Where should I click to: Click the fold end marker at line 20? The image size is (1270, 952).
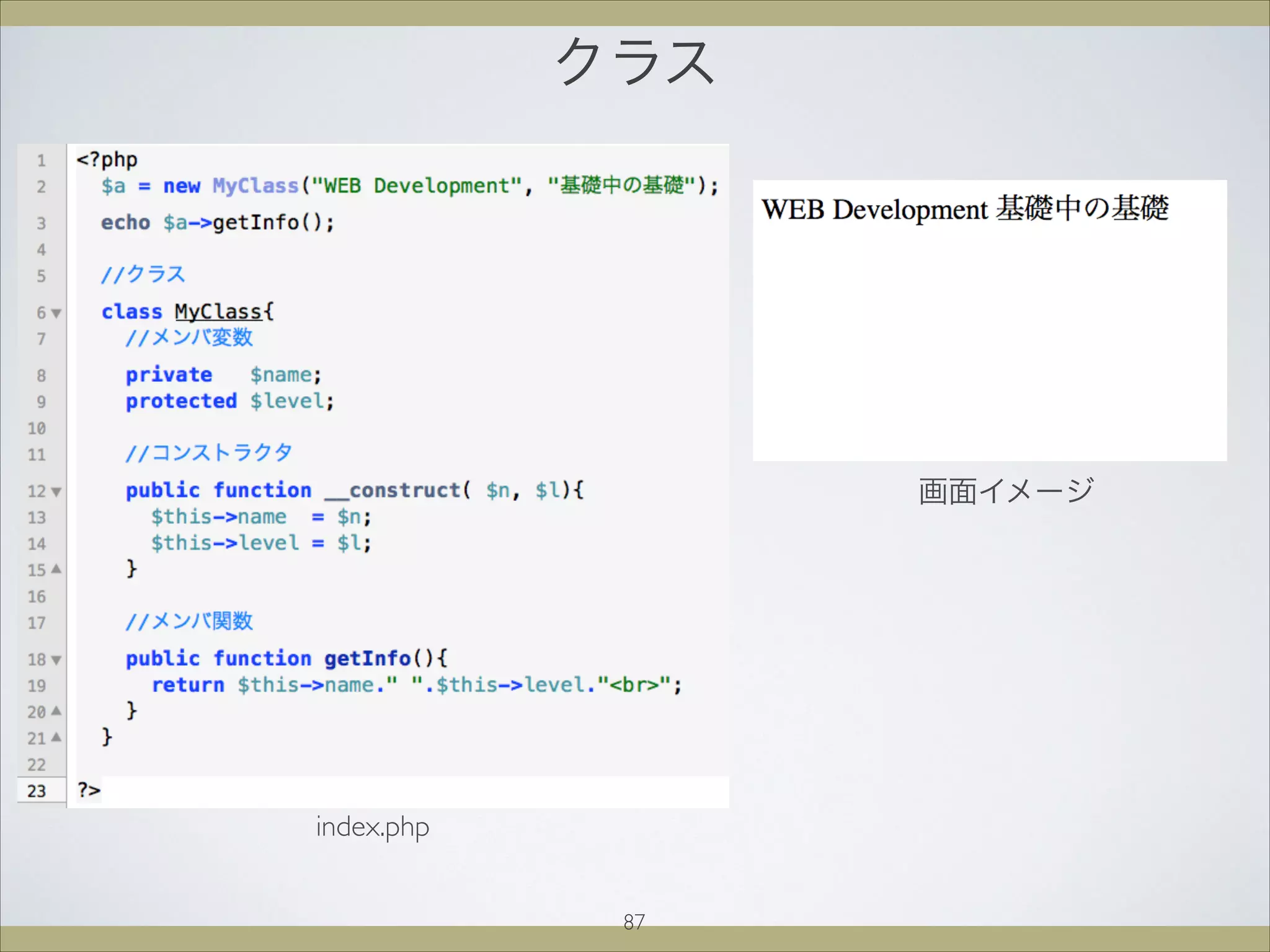56,710
